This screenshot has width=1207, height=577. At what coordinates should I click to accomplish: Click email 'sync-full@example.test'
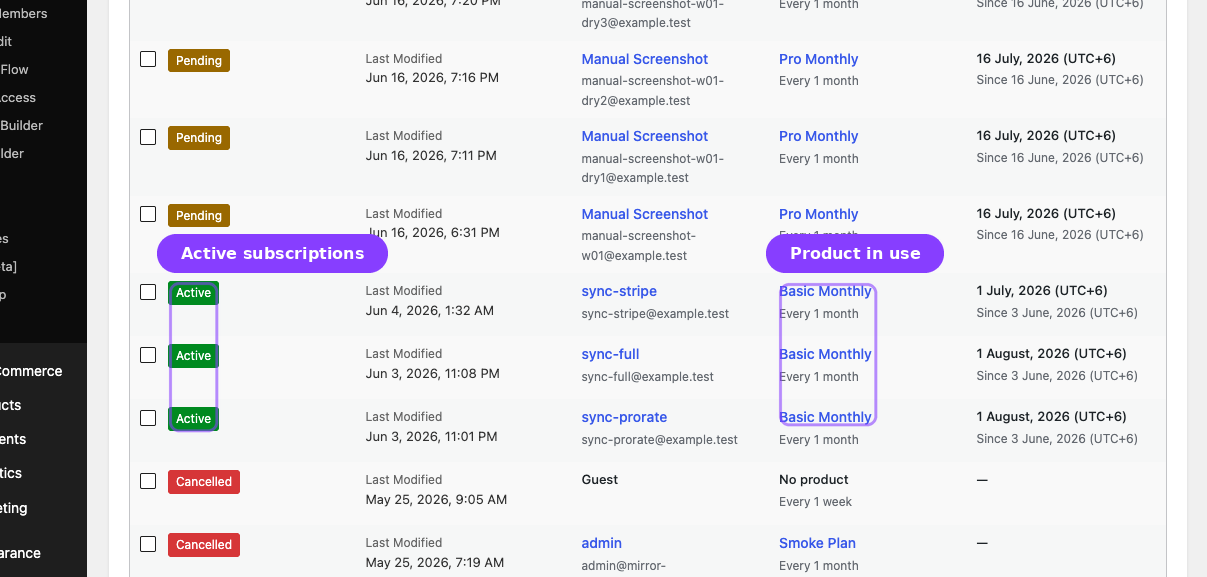(x=647, y=377)
